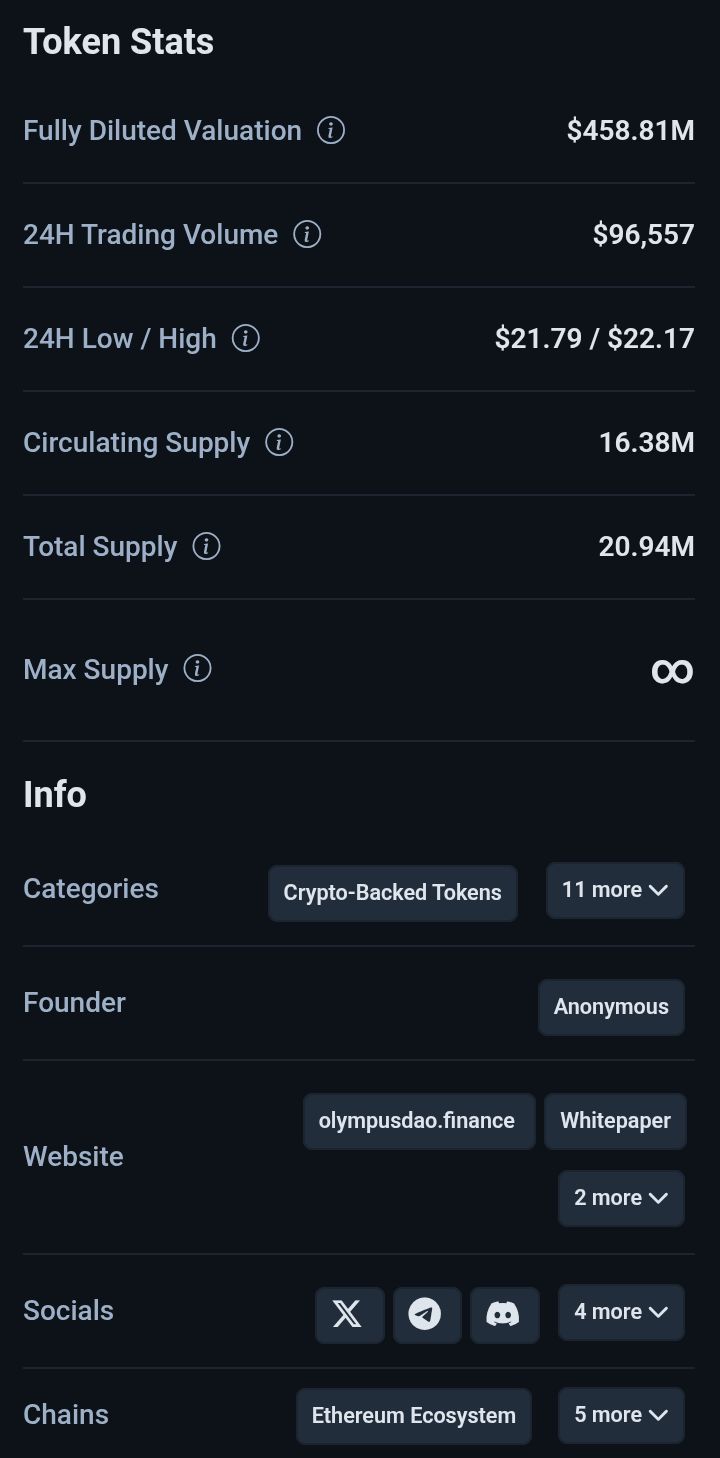Open the Telegram social link
The width and height of the screenshot is (720, 1458).
tap(426, 1313)
